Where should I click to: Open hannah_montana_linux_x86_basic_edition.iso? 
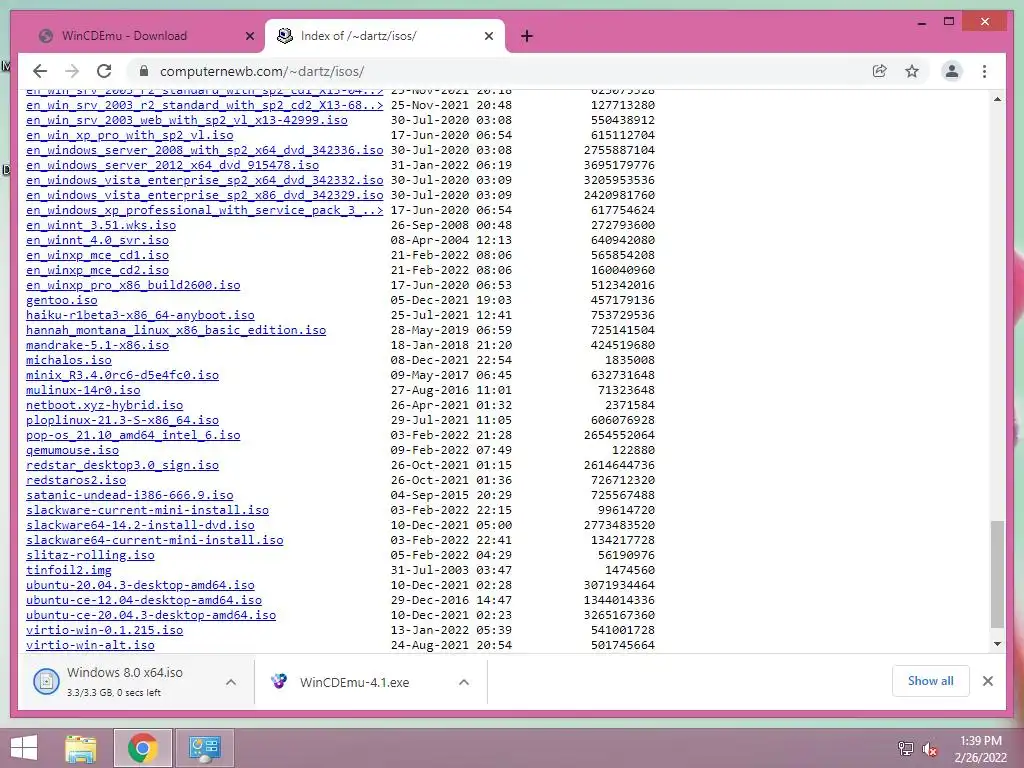[176, 330]
